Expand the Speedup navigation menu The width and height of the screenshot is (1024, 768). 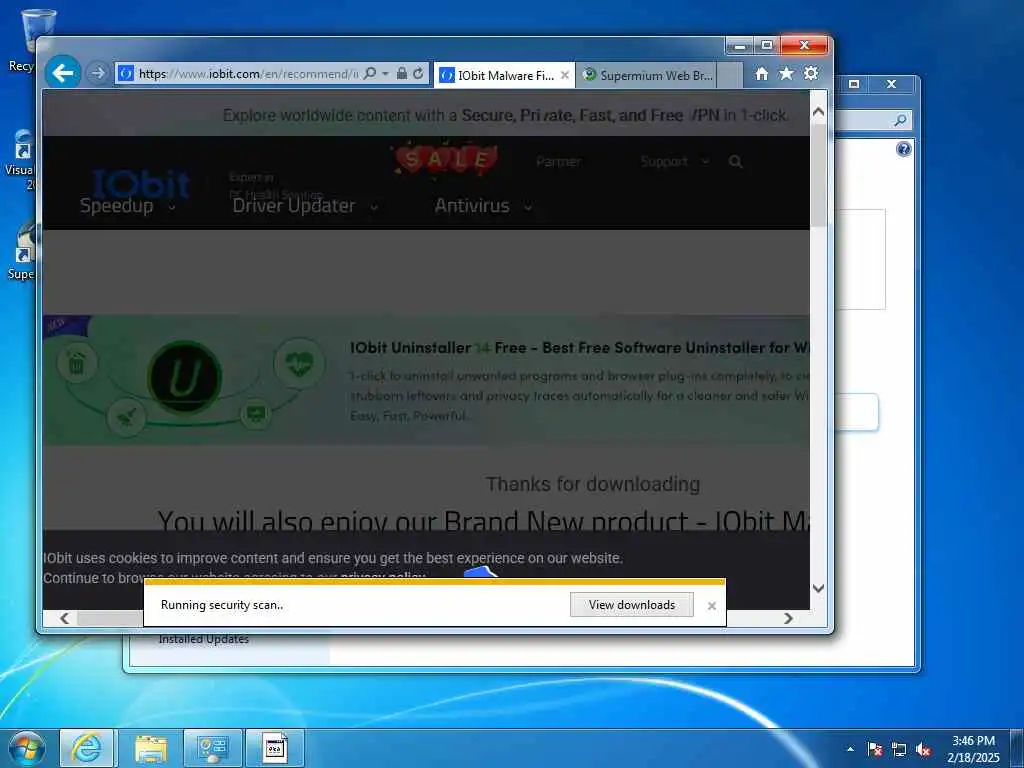click(128, 206)
